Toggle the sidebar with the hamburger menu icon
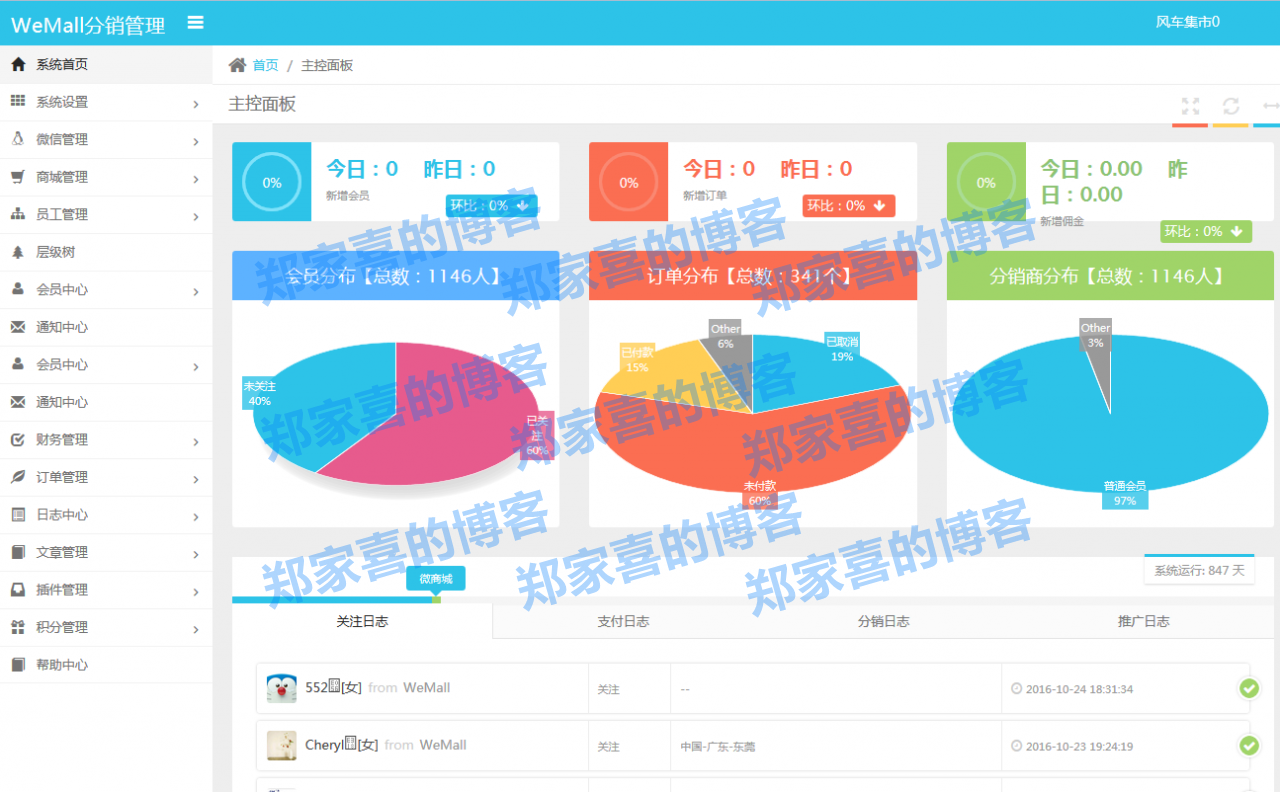This screenshot has width=1280, height=792. point(196,22)
